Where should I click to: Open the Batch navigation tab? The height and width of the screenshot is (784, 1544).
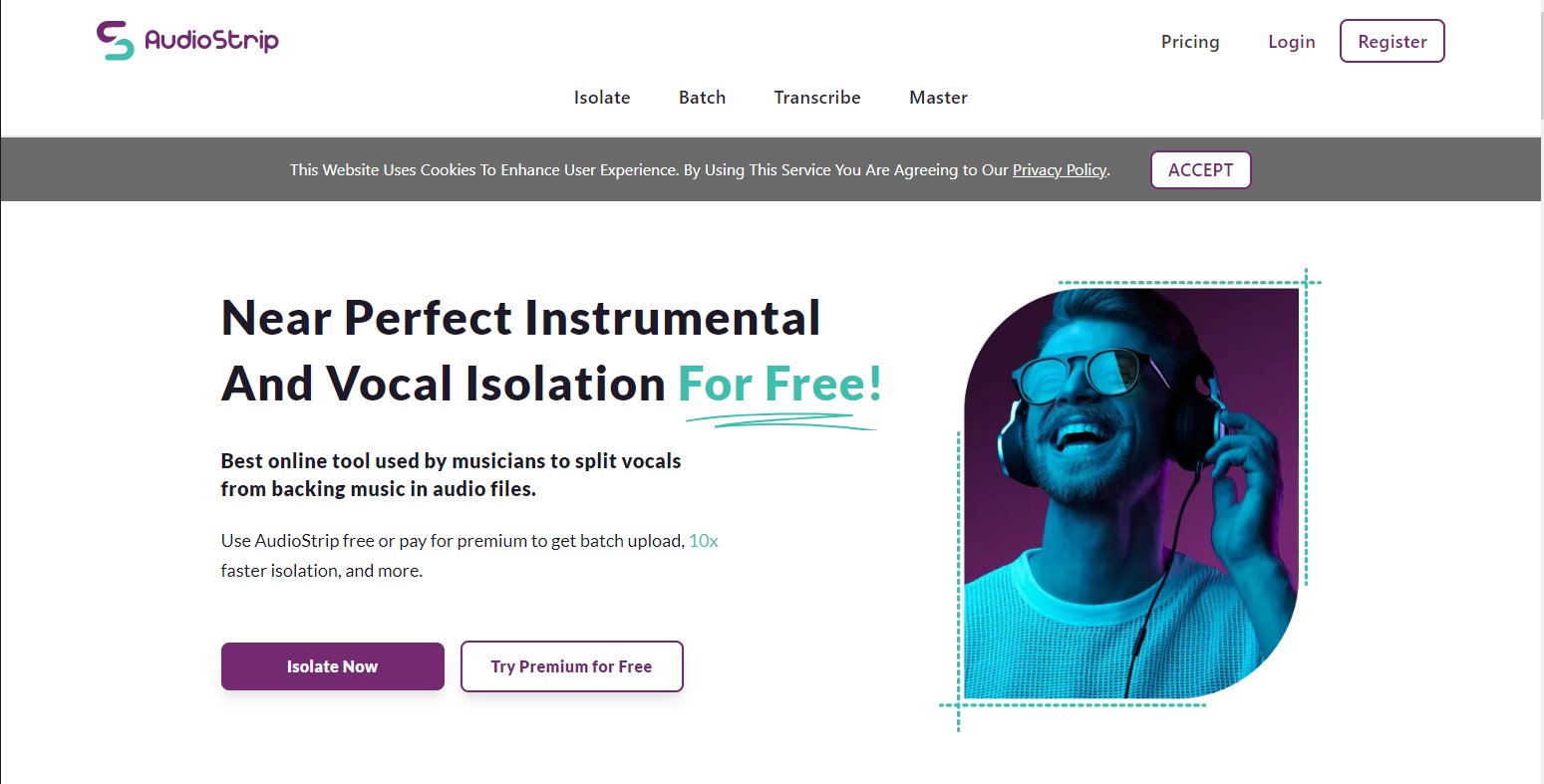pos(702,98)
